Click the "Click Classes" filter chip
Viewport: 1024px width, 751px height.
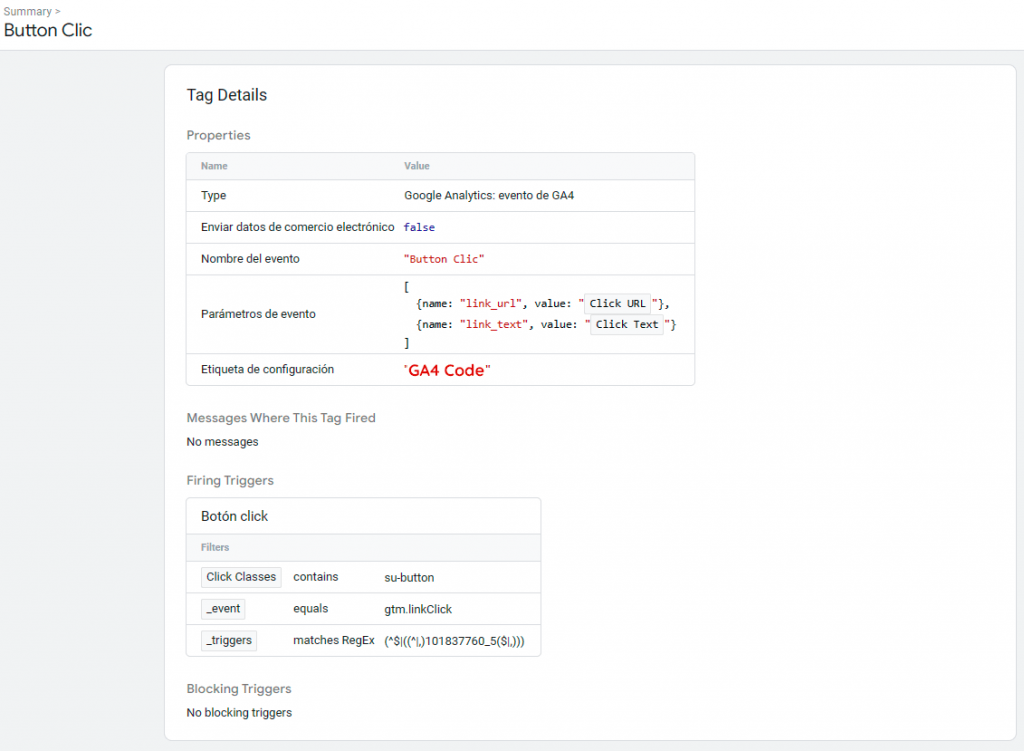(x=241, y=577)
